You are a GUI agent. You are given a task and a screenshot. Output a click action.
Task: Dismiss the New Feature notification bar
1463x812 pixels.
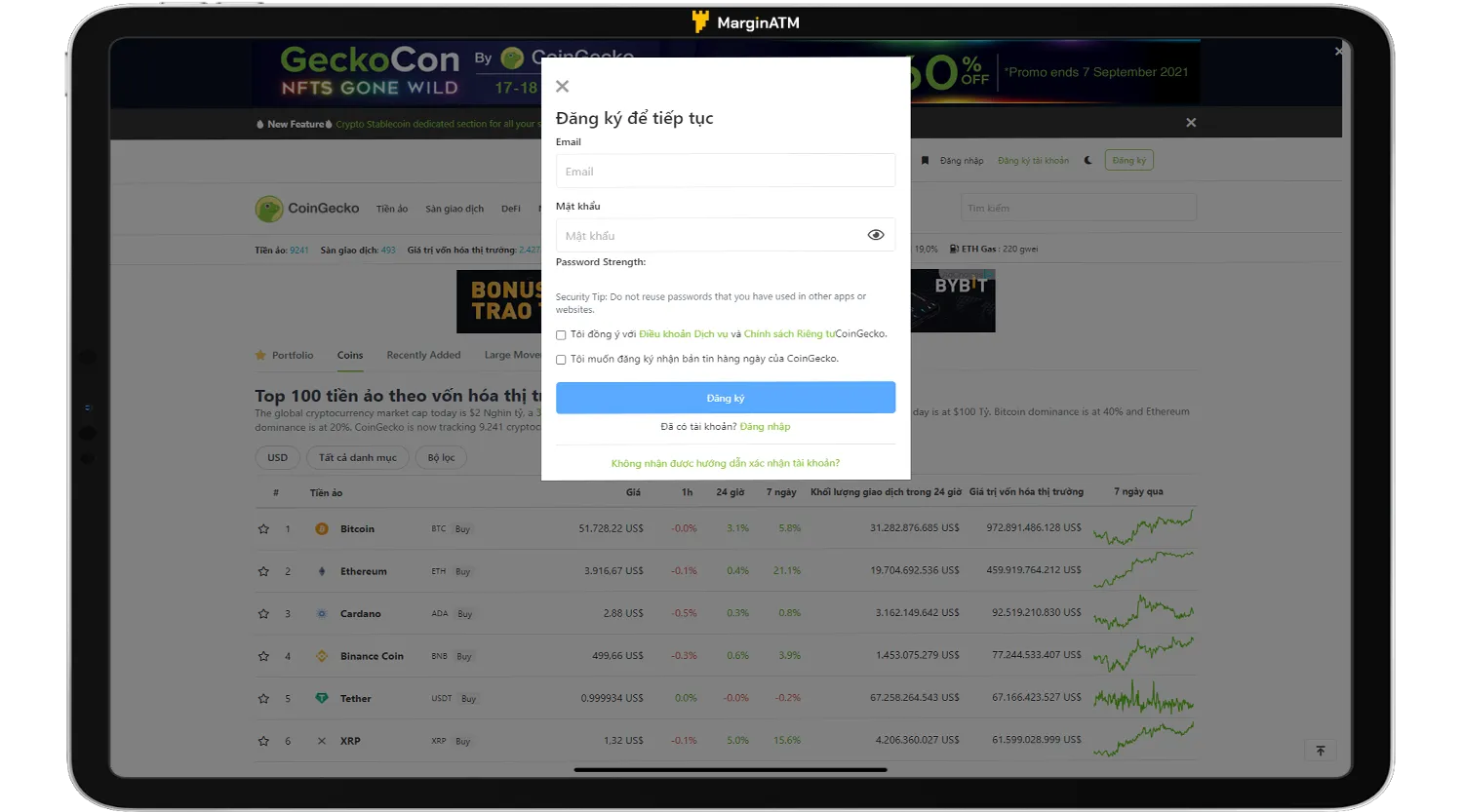pos(1191,123)
